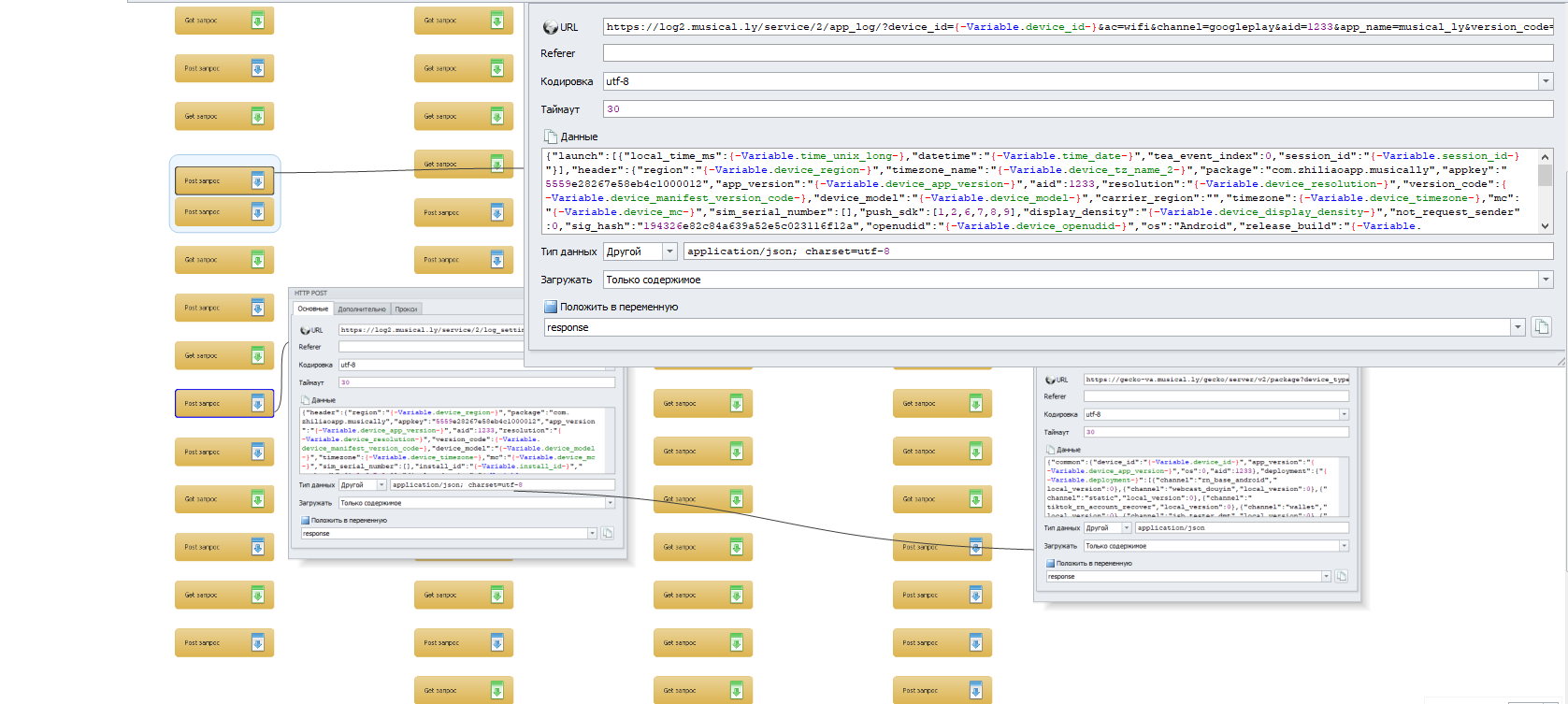Expand the response variable dropdown in the HTTP POST window

pyautogui.click(x=592, y=533)
